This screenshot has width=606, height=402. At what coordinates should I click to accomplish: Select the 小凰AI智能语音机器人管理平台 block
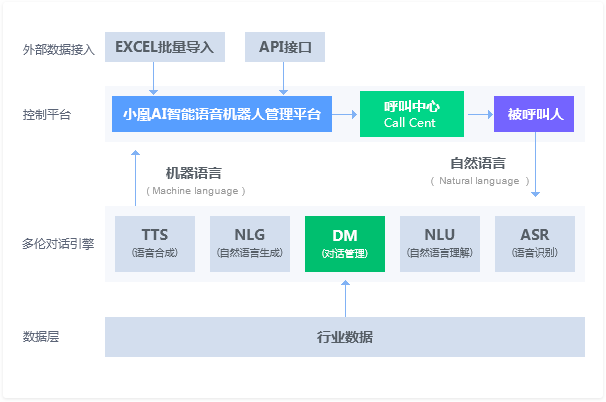tap(222, 114)
